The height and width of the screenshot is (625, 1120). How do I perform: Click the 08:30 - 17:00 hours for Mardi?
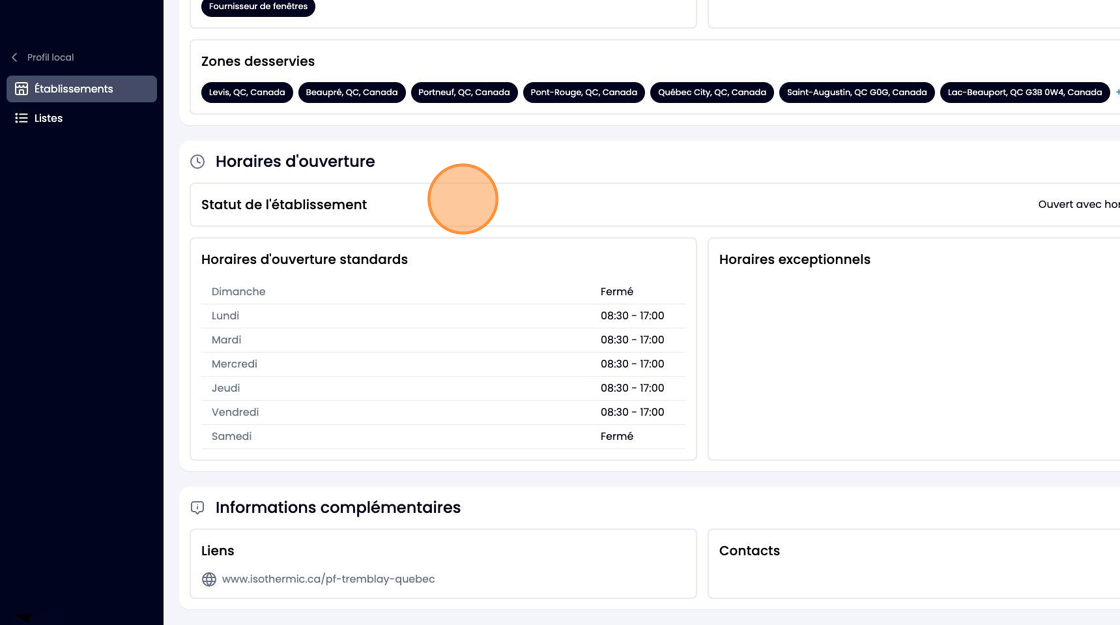pos(632,340)
